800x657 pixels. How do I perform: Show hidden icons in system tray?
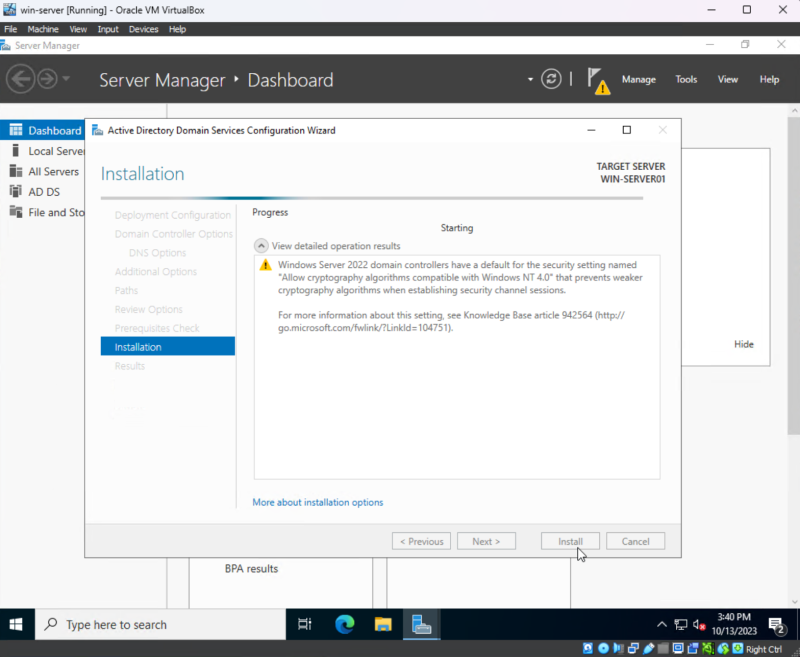coord(661,623)
